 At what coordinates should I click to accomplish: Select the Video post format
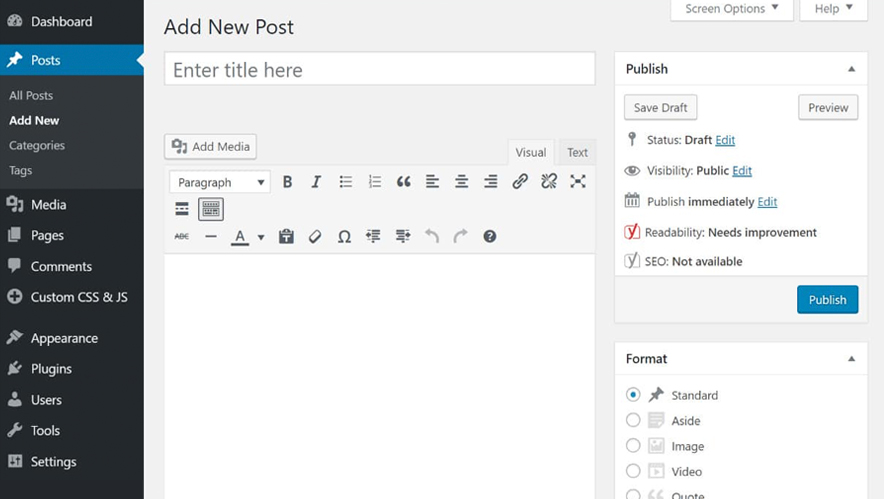click(633, 471)
